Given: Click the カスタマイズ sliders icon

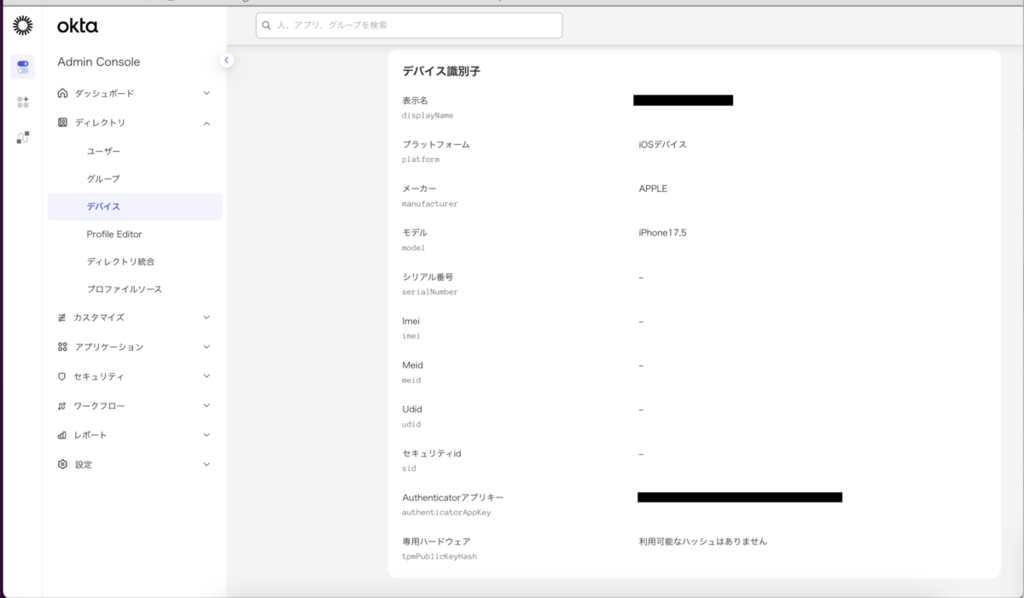Looking at the screenshot, I should pyautogui.click(x=62, y=317).
